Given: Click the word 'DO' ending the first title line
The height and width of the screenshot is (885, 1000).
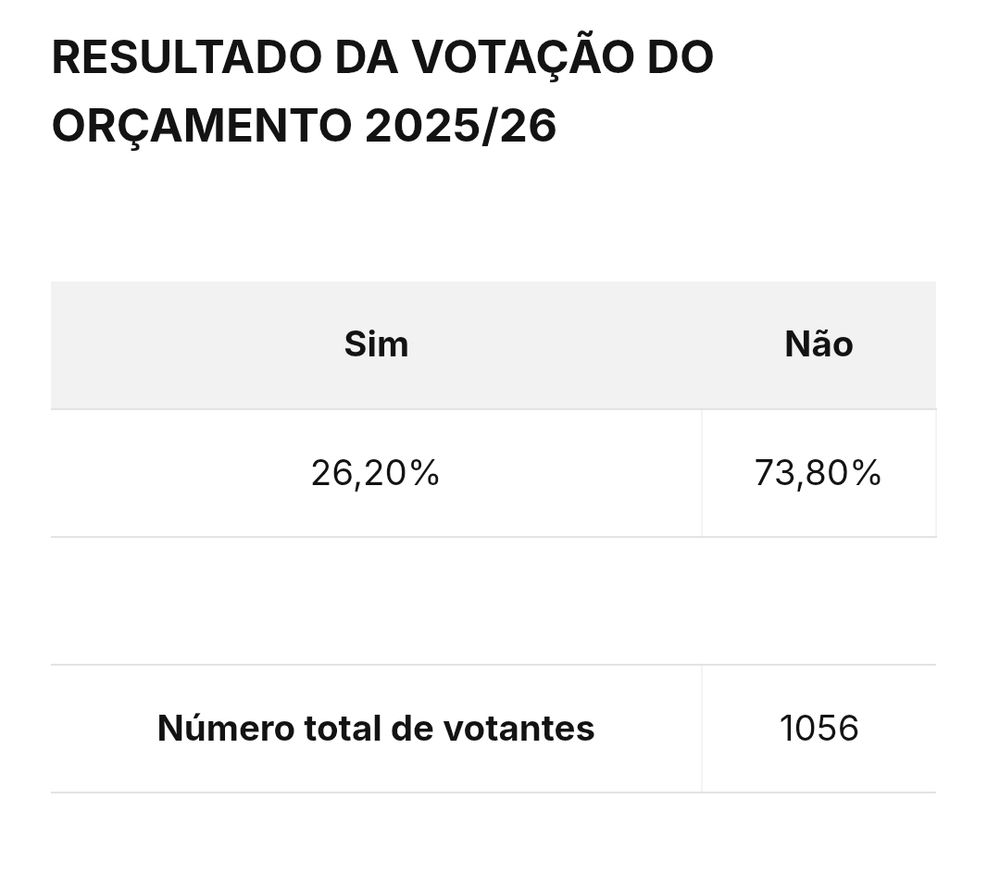Looking at the screenshot, I should click(681, 57).
